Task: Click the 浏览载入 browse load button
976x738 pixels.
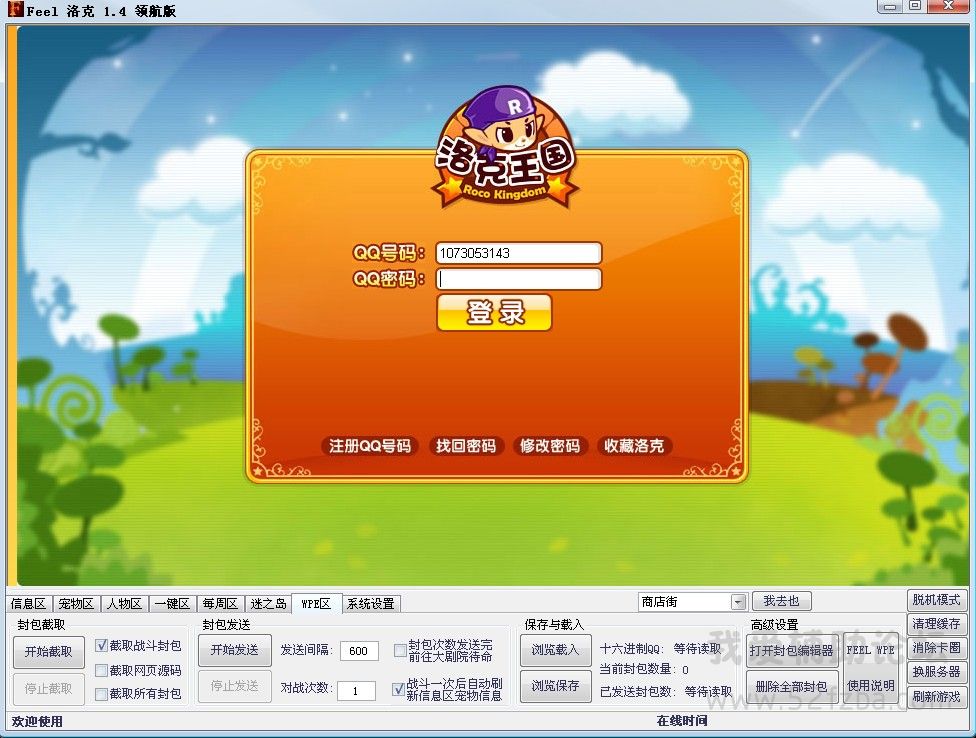Action: pos(555,650)
